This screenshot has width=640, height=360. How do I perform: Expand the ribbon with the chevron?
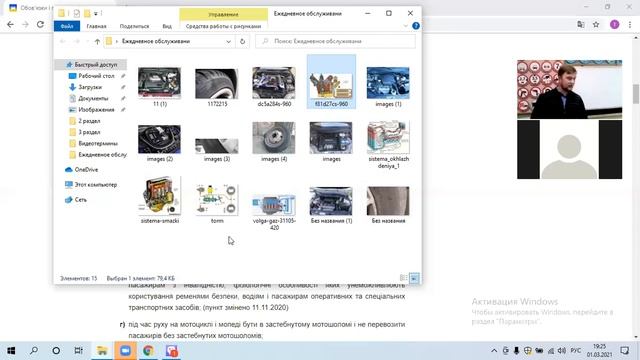click(405, 26)
